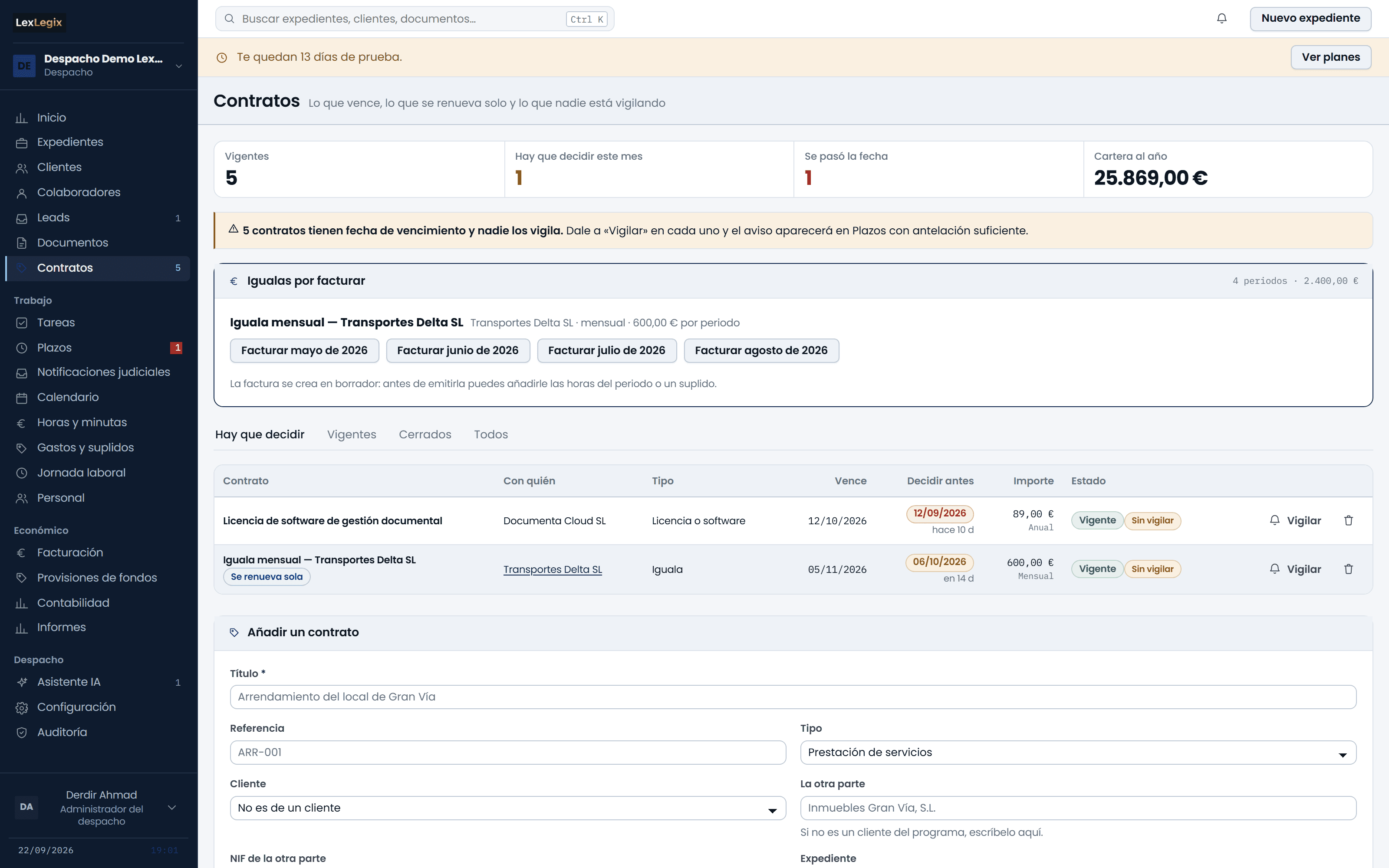Open Colaboradores section
The height and width of the screenshot is (868, 1389).
(x=98, y=193)
